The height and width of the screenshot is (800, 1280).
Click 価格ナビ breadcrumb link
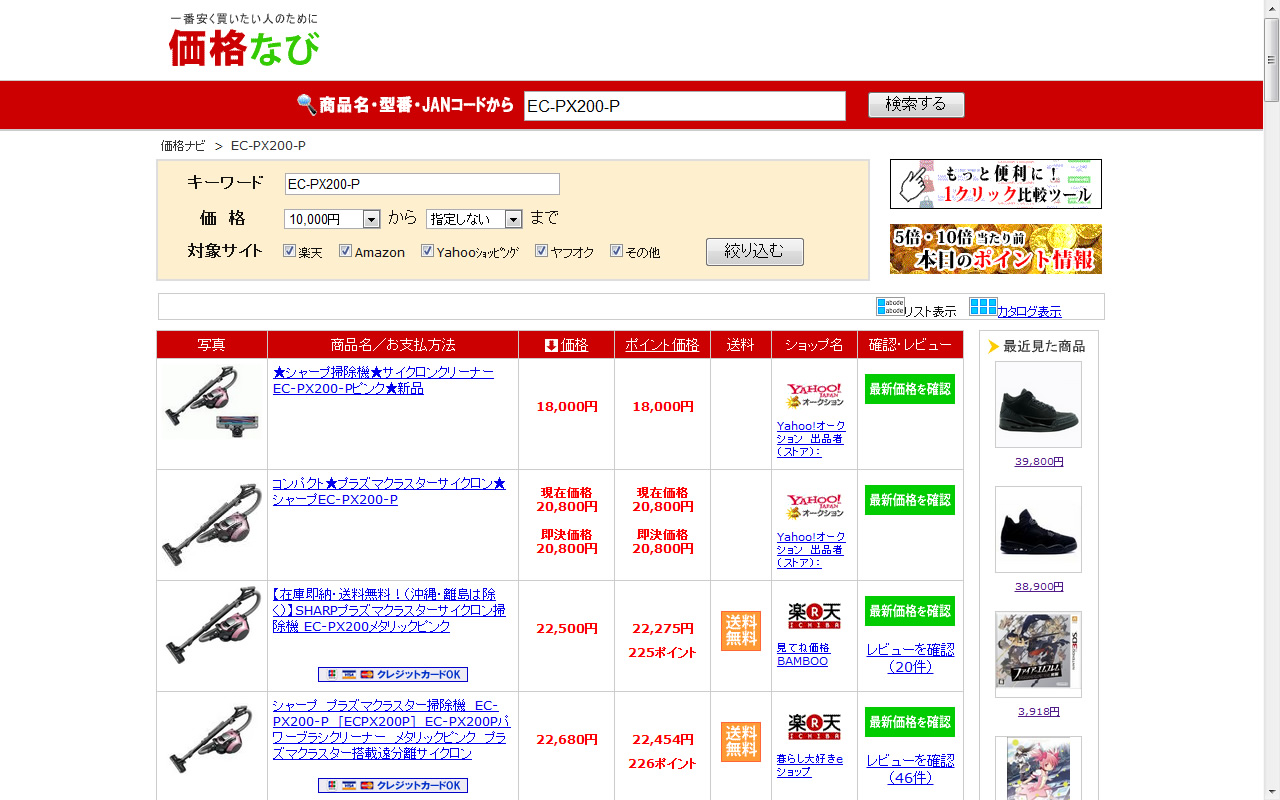(183, 146)
